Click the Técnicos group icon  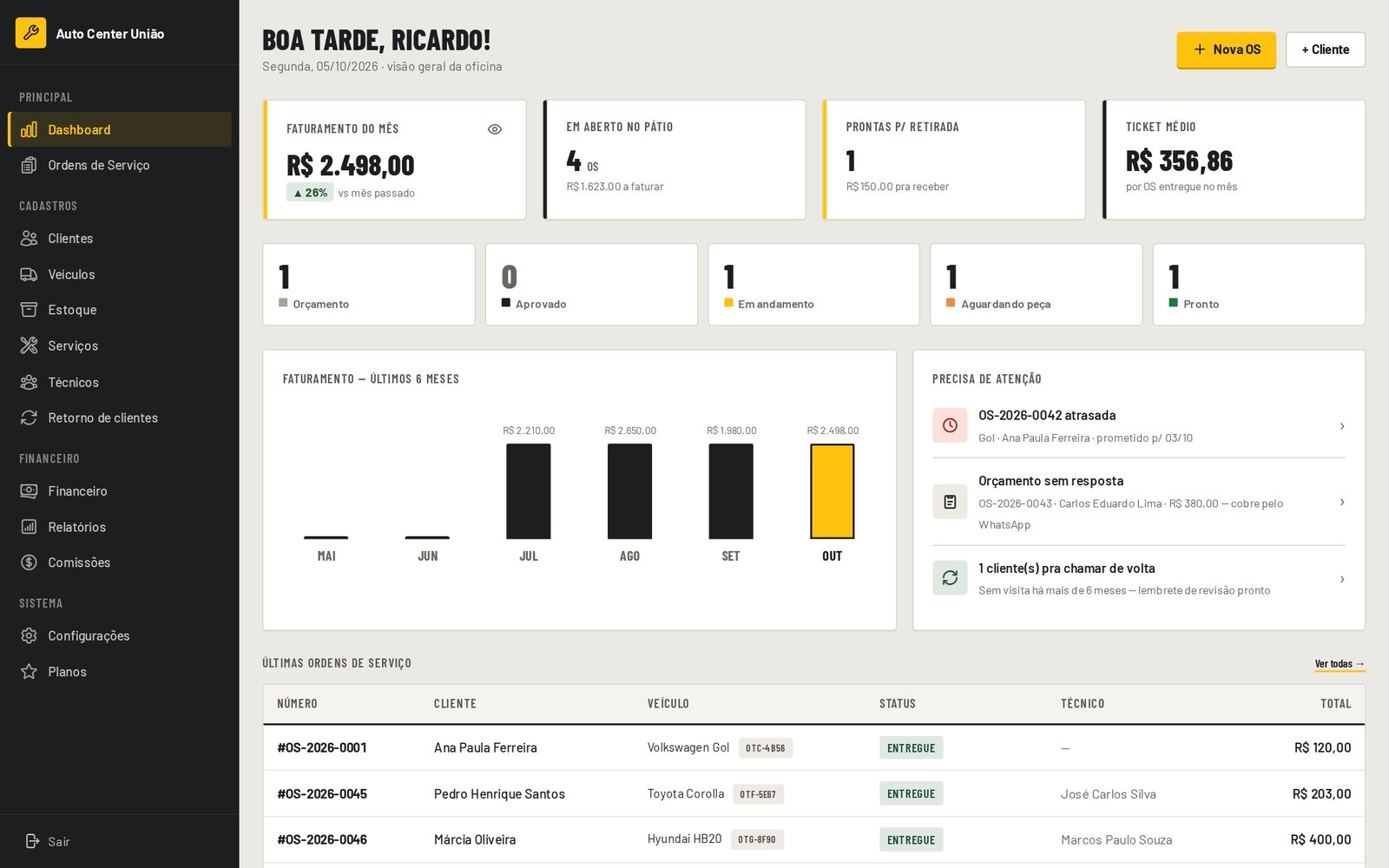29,382
